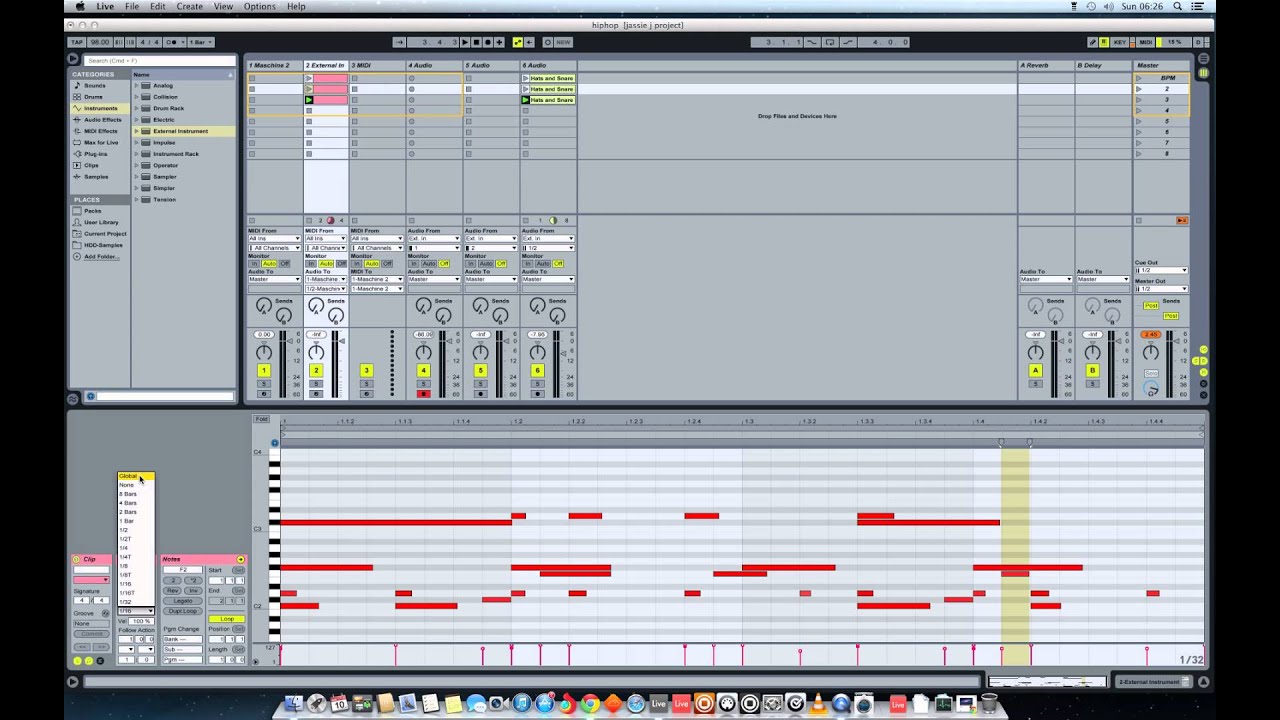Click Master track volume knob
Screen dimensions: 1280x720
pos(1151,352)
